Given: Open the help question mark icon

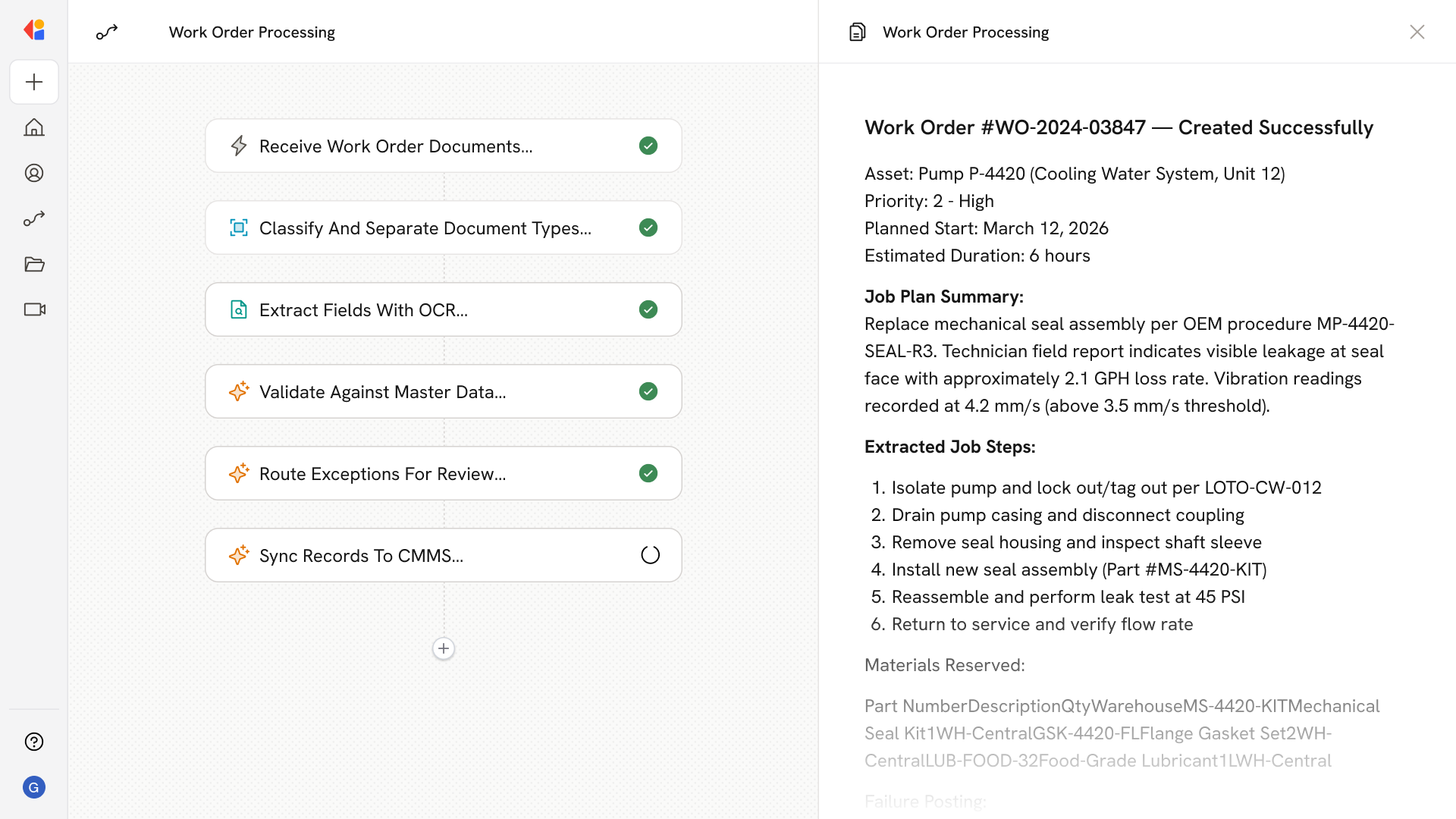Looking at the screenshot, I should [x=34, y=742].
